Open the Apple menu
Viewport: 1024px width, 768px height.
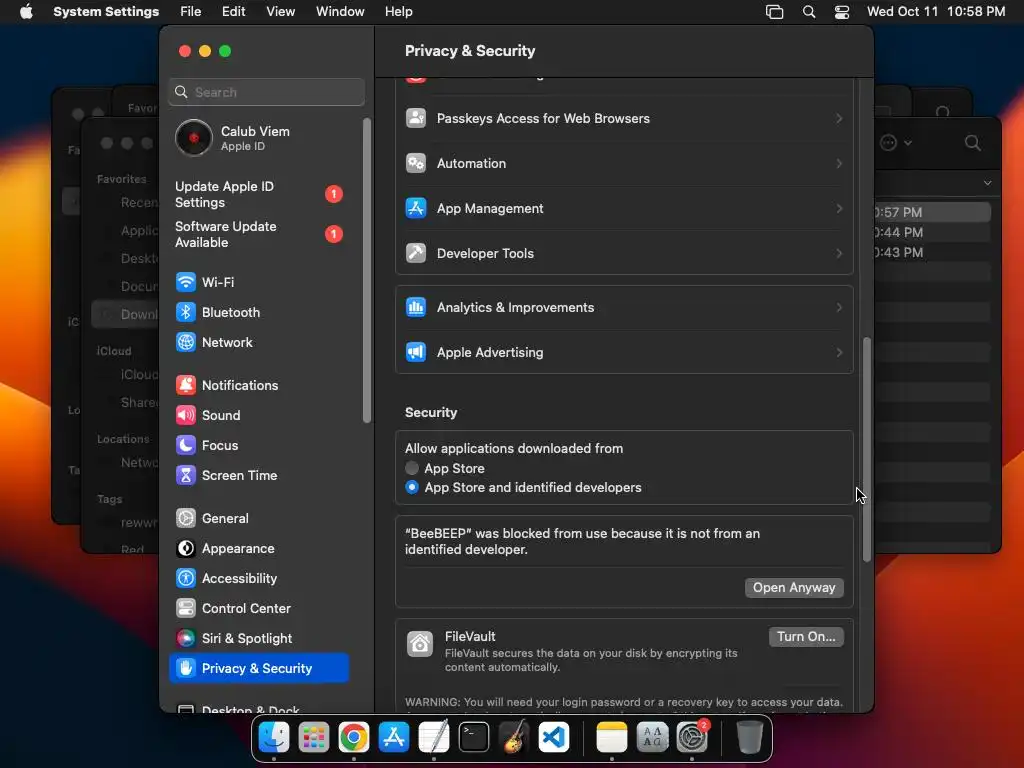[x=26, y=12]
